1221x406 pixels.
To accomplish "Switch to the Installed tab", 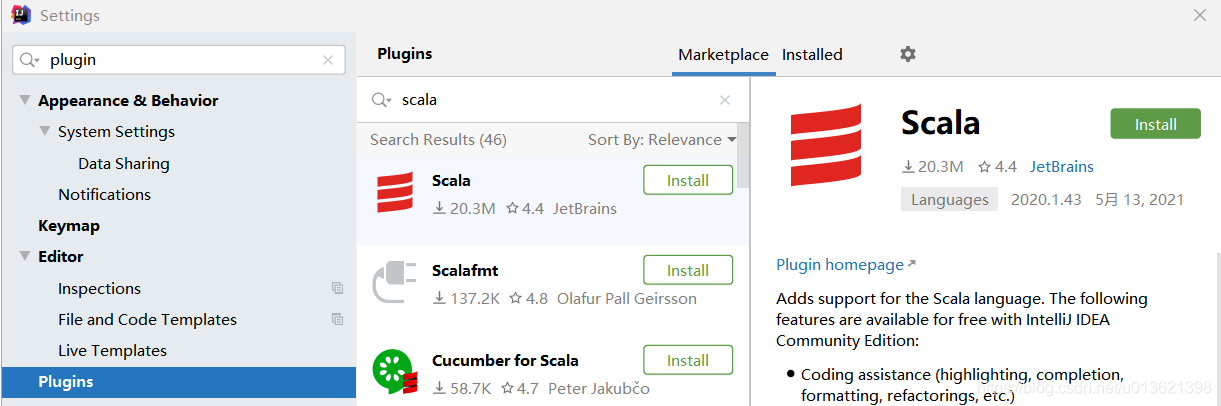I will pyautogui.click(x=812, y=55).
